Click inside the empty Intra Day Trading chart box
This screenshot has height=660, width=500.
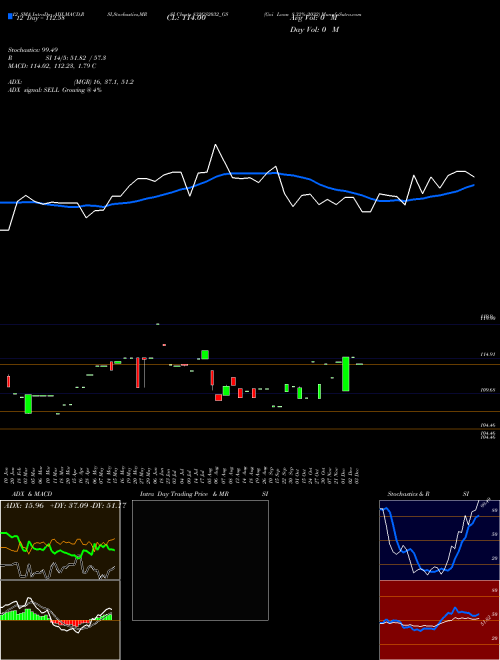point(200,560)
